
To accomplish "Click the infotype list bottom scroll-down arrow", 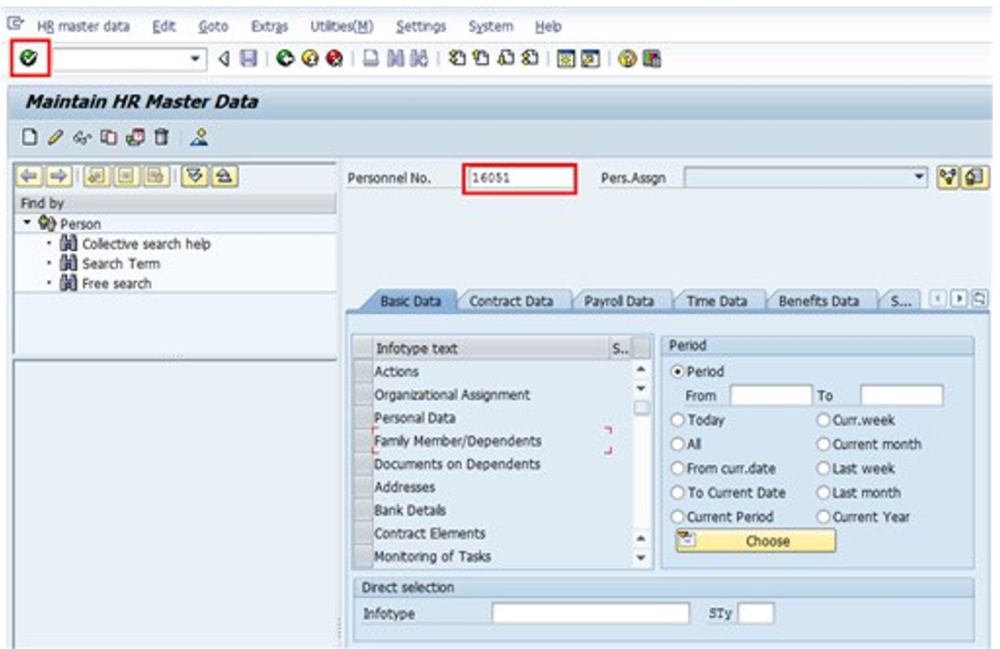I will point(641,558).
